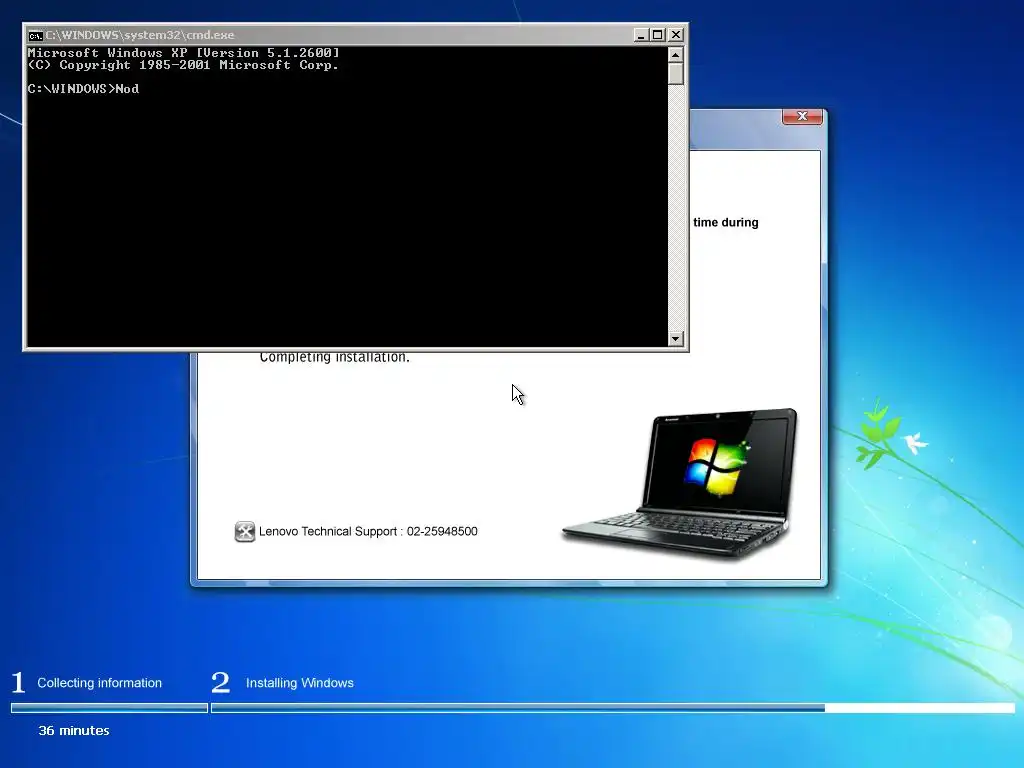Click the C:\WINDOWS\system32\cmd.exe title text

[140, 35]
